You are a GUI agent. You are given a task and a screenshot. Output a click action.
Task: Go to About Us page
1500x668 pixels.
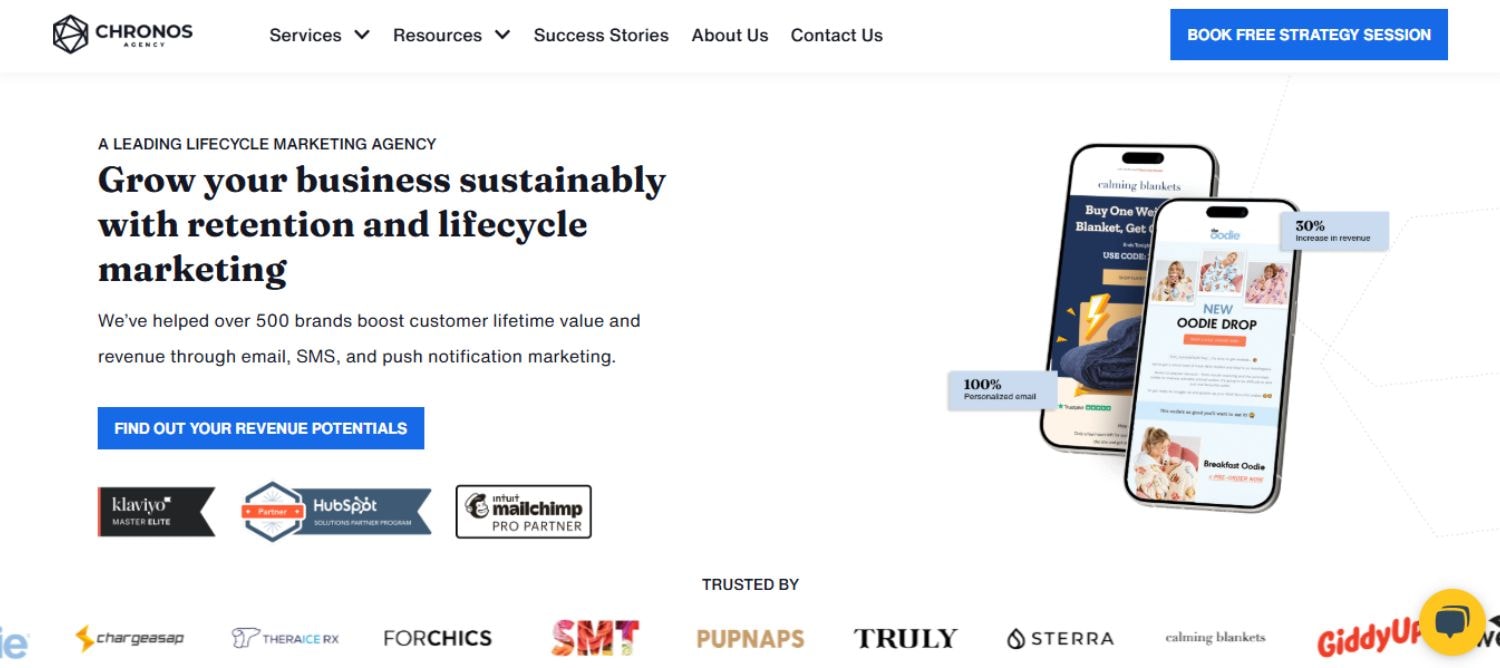[x=730, y=35]
